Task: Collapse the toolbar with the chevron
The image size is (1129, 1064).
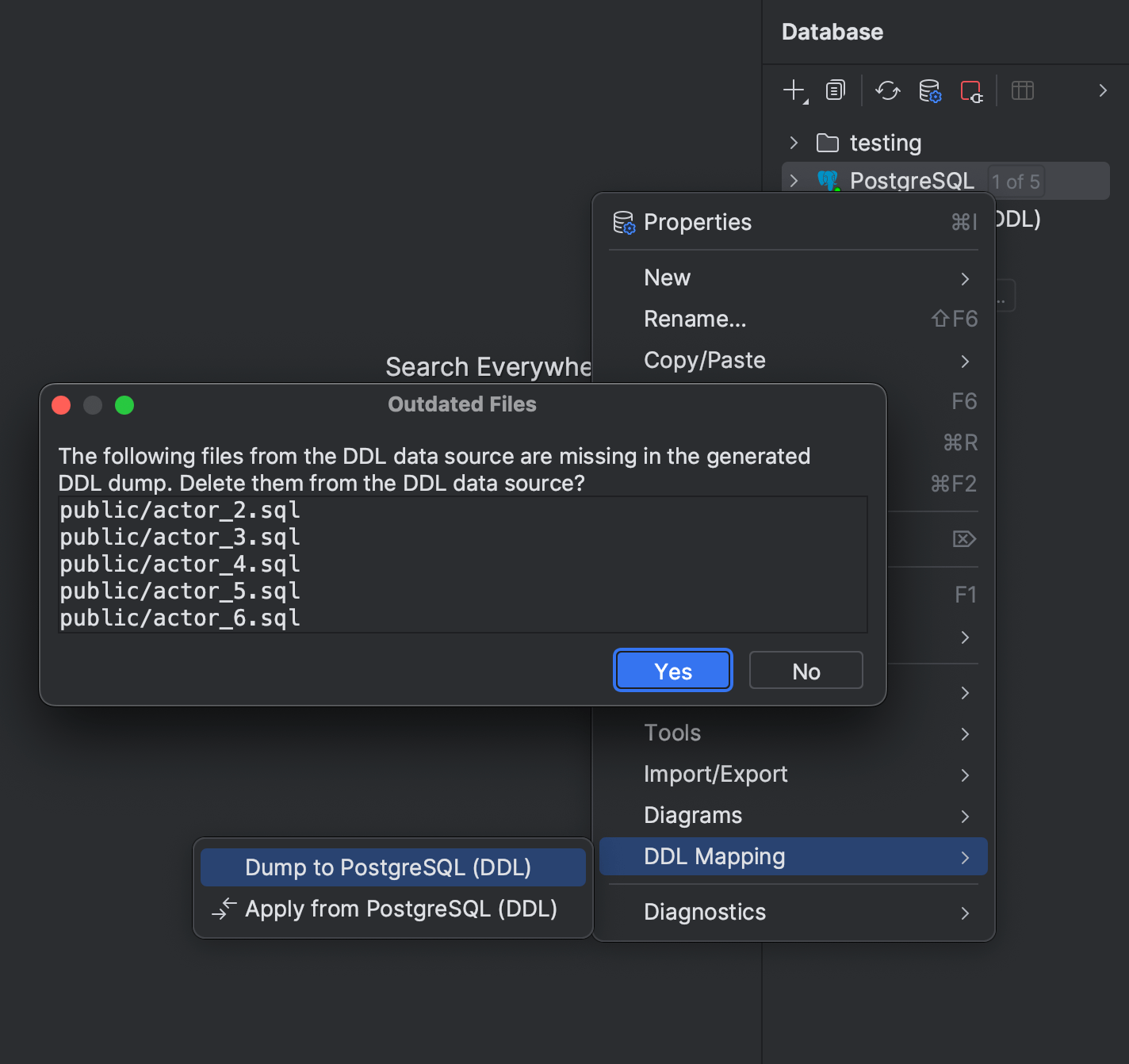Action: click(1102, 90)
